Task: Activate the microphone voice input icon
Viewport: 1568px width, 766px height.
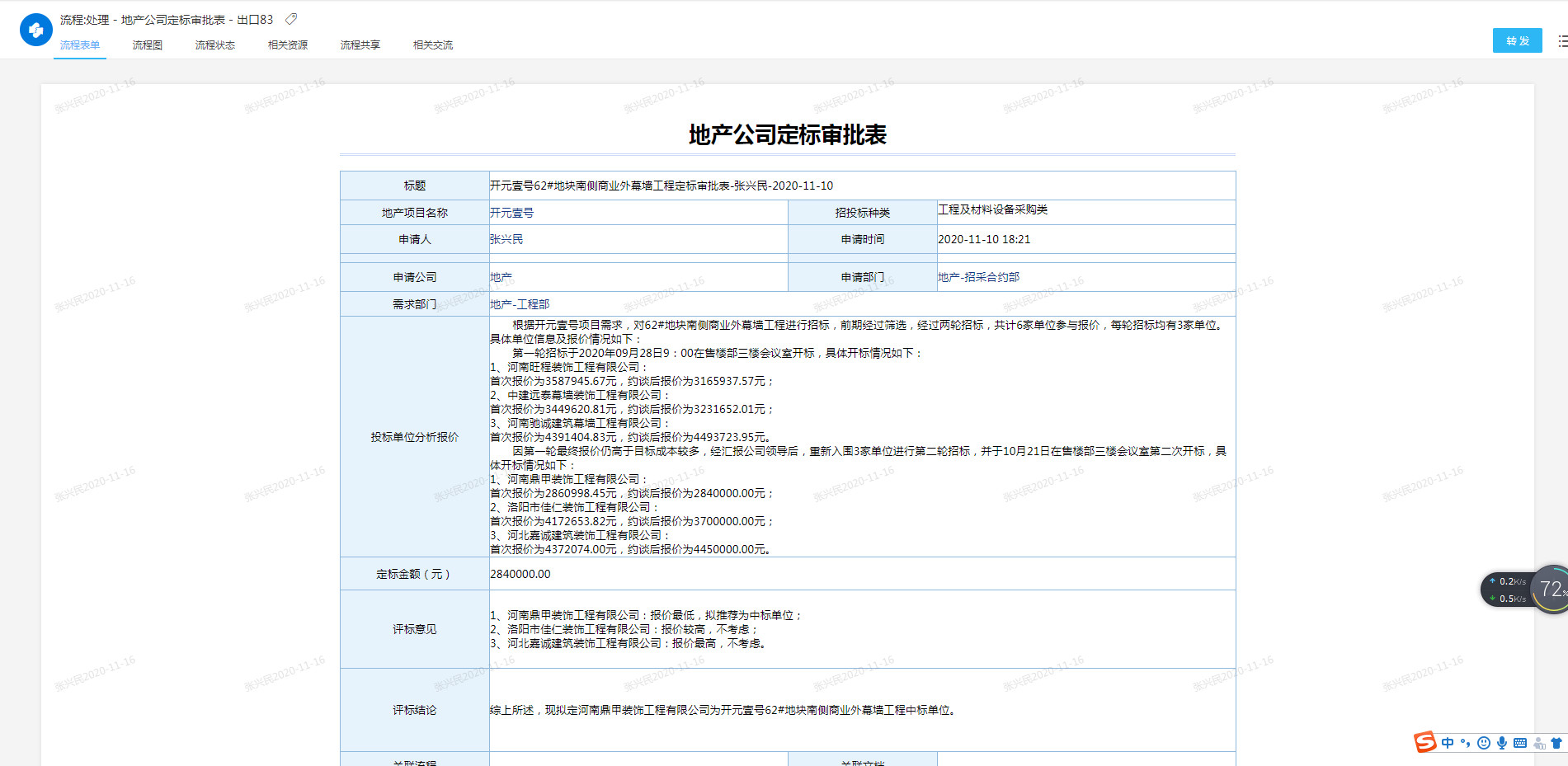Action: (x=1502, y=743)
